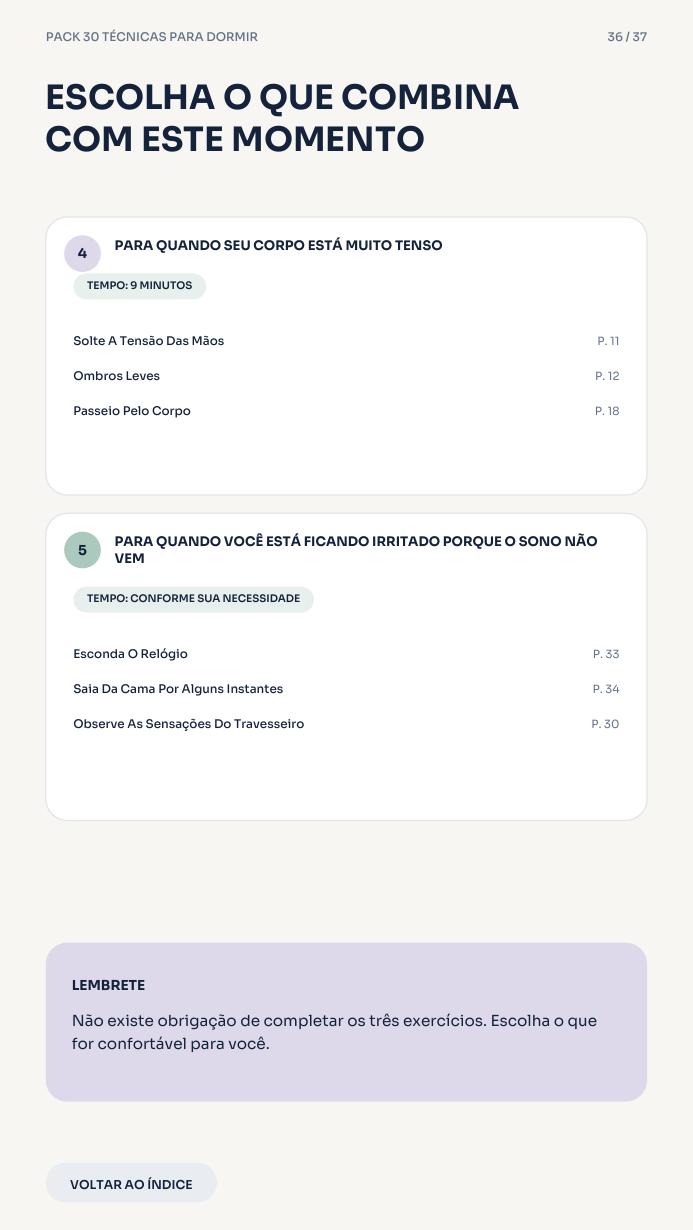693x1230 pixels.
Task: Click the number 4 circle badge
Action: [82, 254]
